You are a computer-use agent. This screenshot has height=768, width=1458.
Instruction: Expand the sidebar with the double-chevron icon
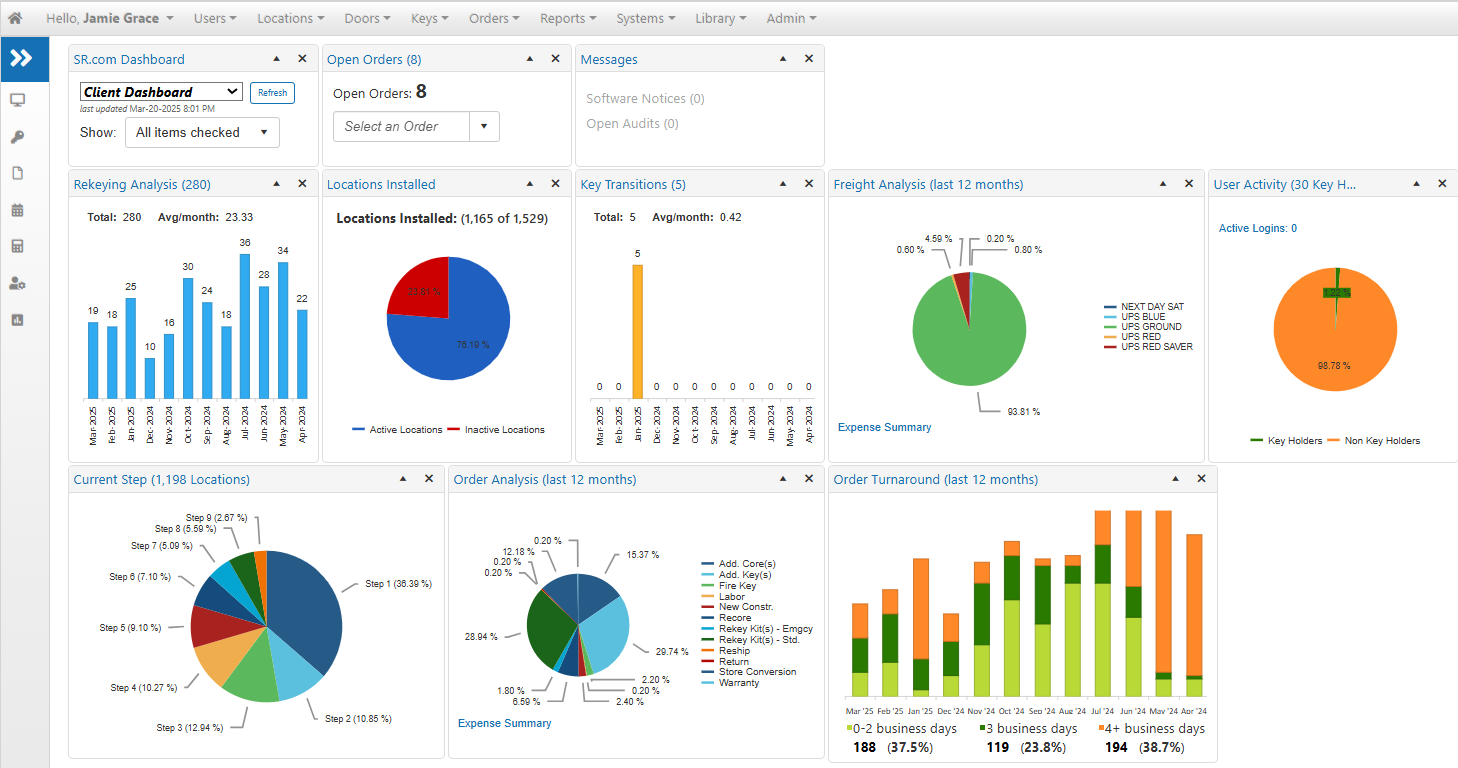tap(21, 59)
